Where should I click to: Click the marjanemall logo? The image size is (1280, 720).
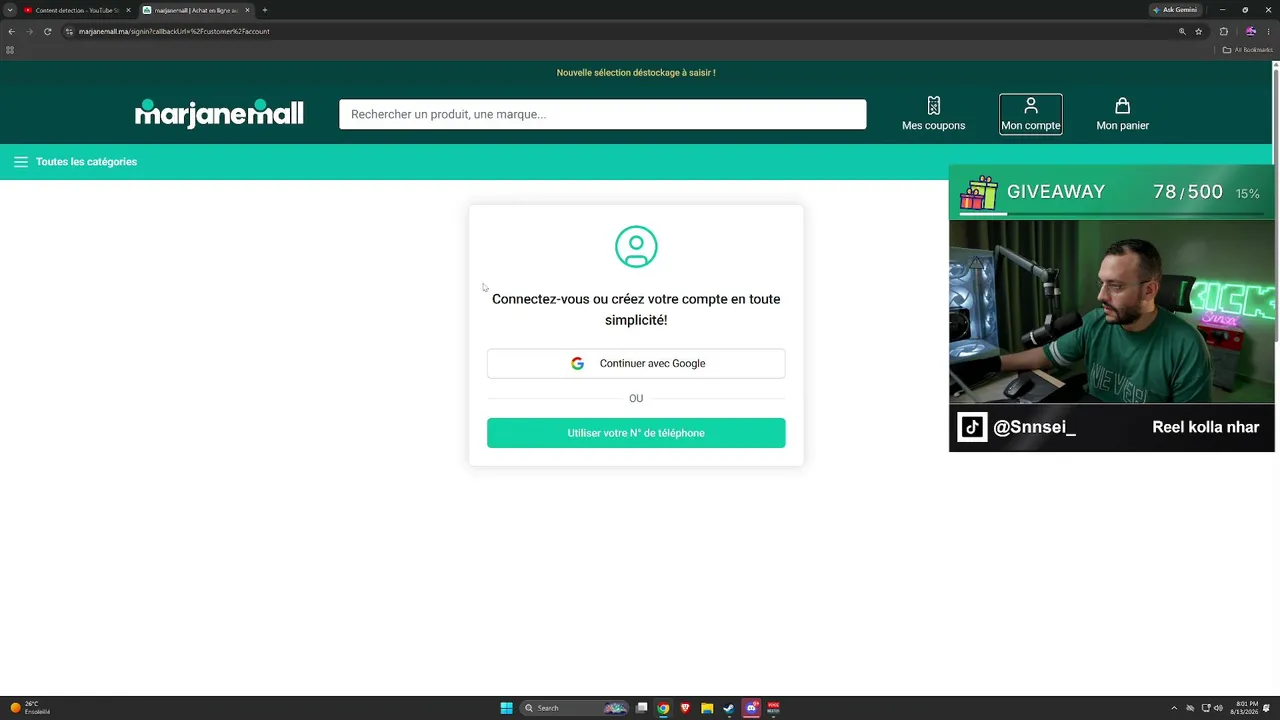tap(219, 113)
